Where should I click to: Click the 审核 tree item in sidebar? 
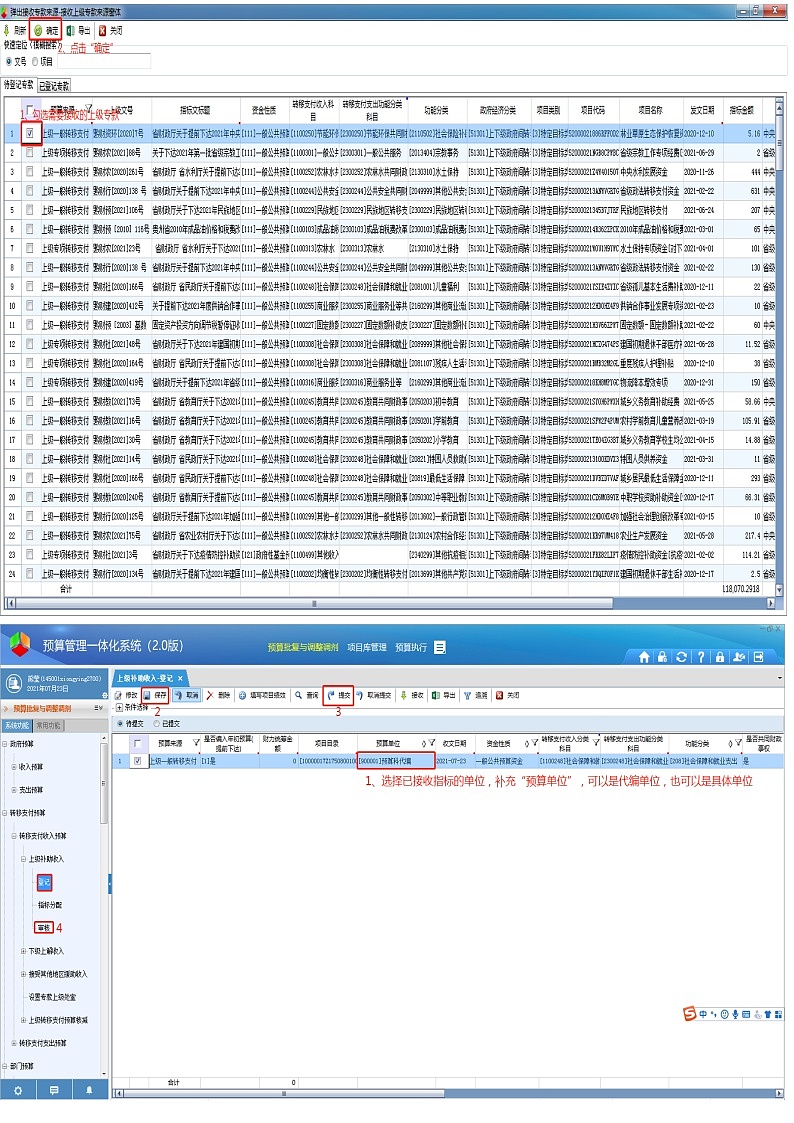43,927
